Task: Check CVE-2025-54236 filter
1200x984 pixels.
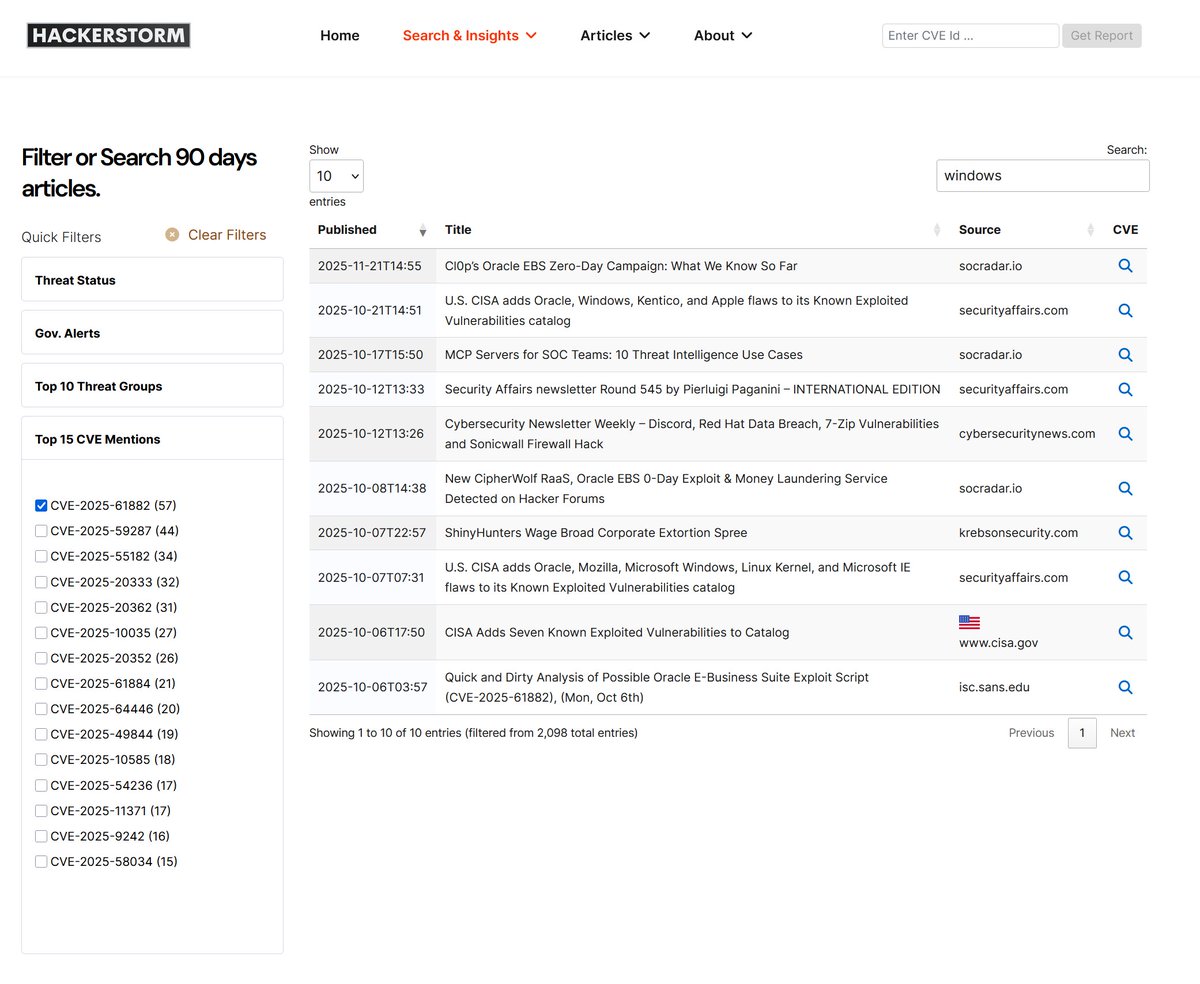Action: tap(41, 786)
